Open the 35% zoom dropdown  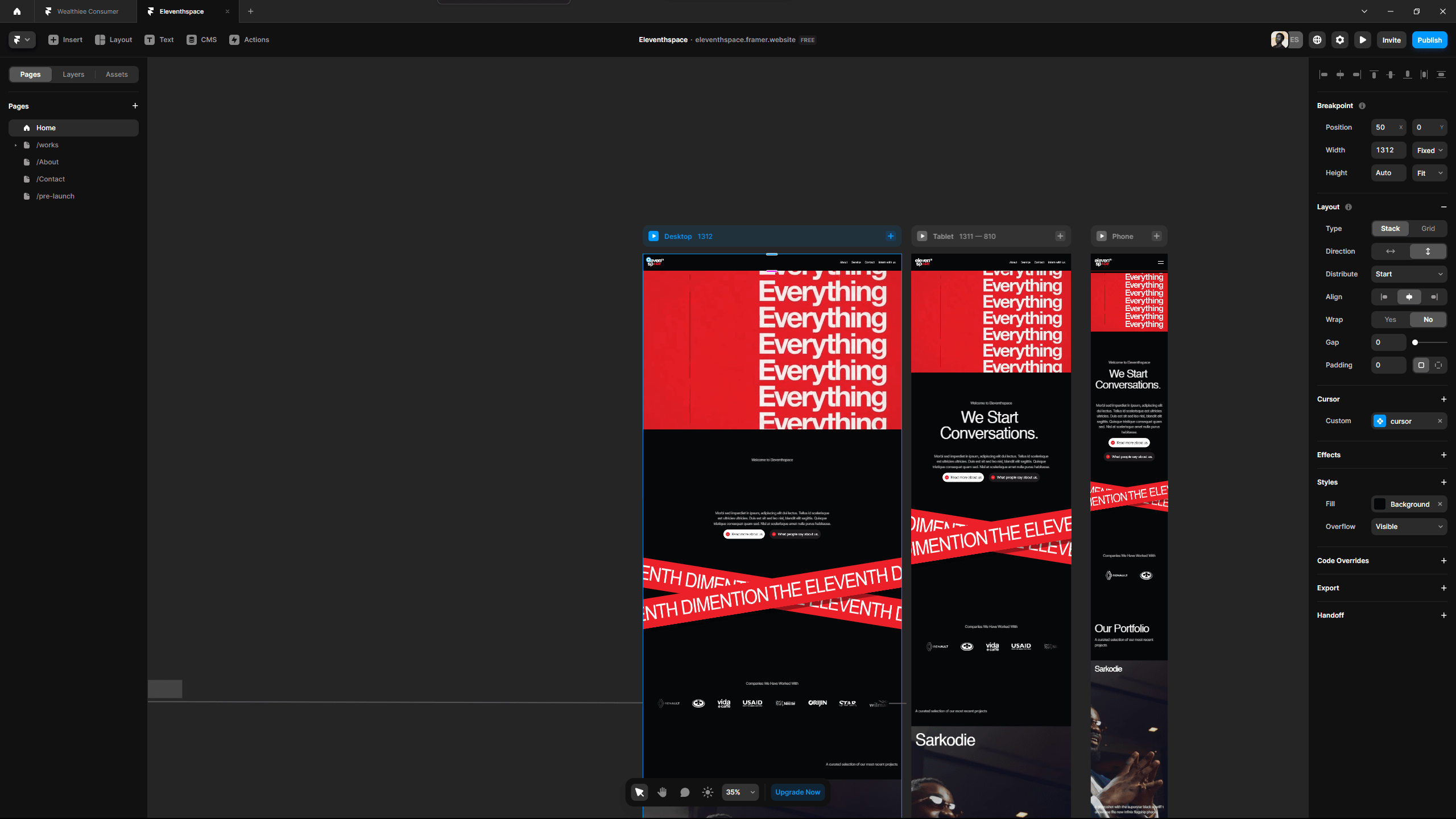[740, 792]
